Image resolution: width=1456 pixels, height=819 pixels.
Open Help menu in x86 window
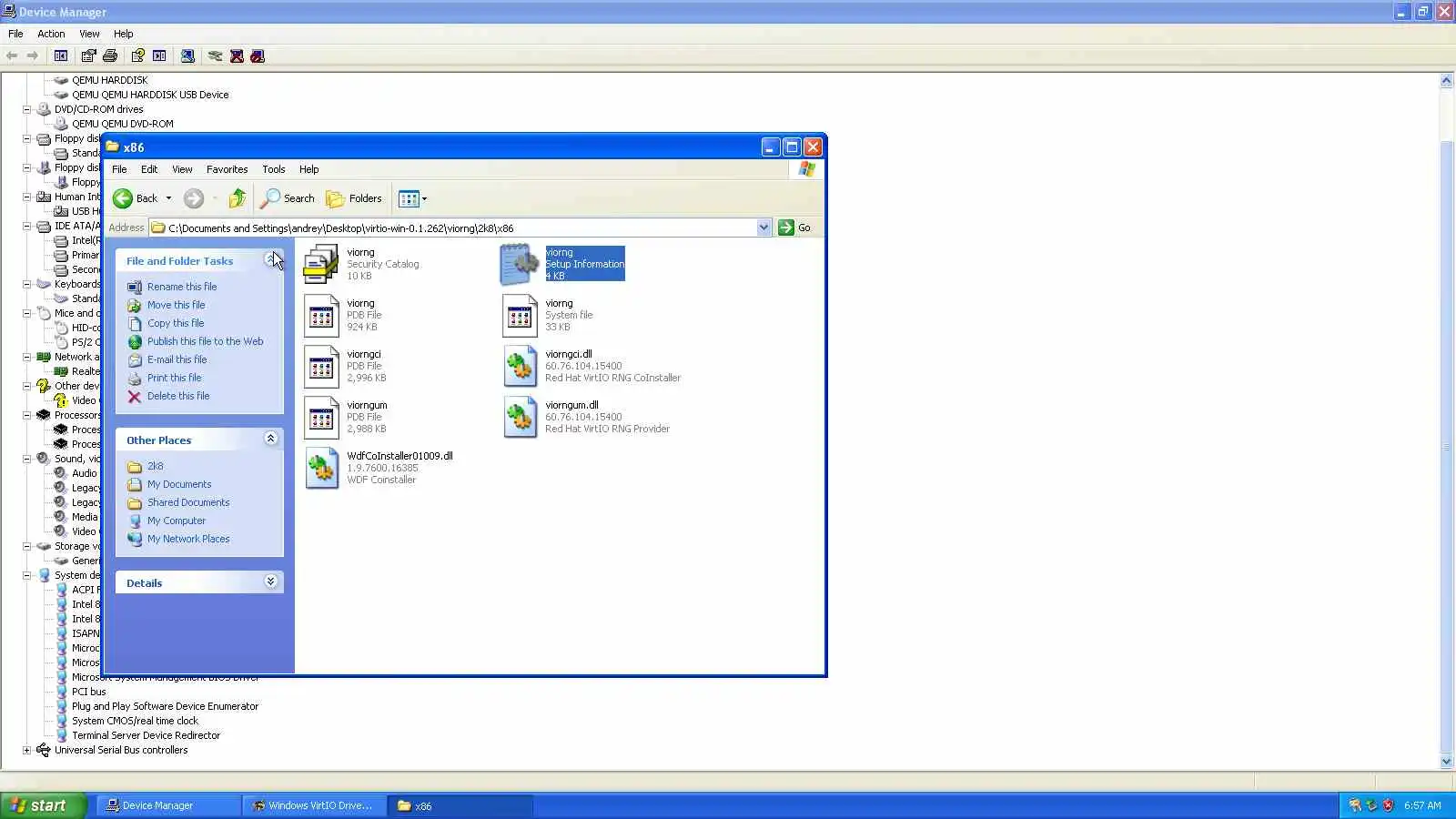[309, 169]
